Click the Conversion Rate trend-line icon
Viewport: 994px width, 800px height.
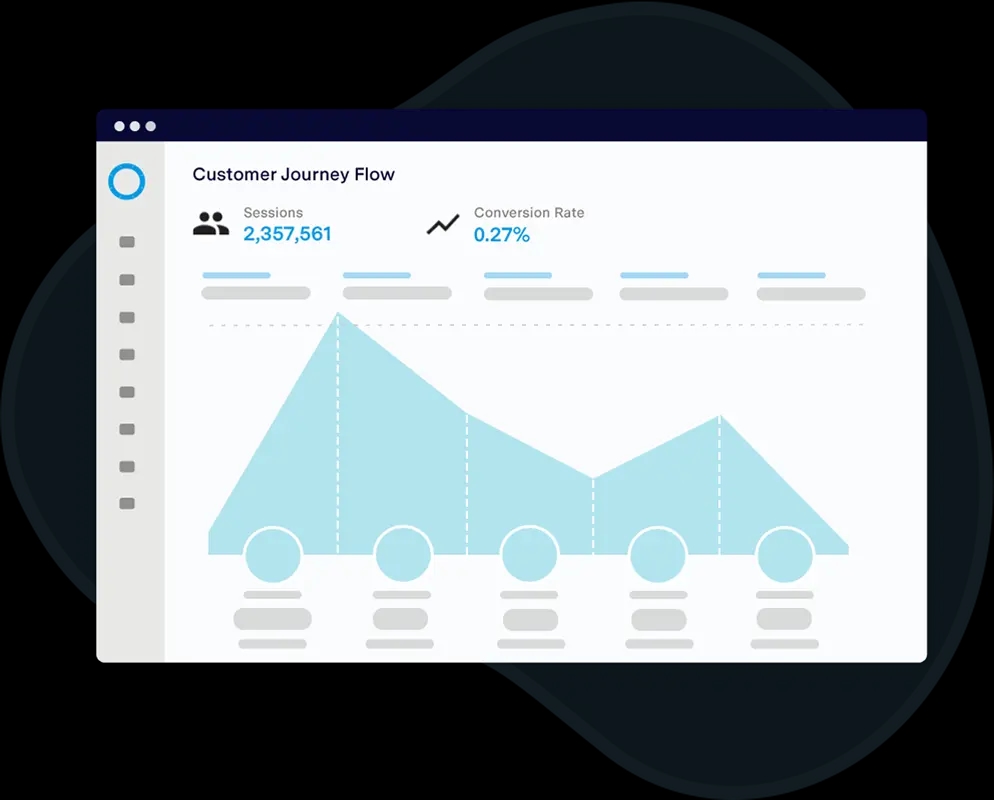[x=443, y=225]
